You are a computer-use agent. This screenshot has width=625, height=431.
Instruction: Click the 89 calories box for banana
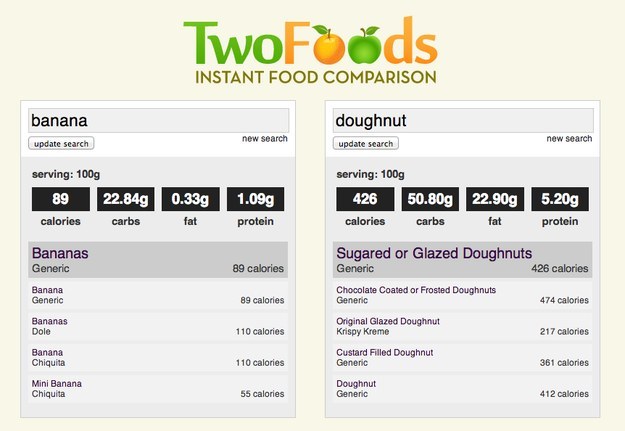click(x=61, y=199)
